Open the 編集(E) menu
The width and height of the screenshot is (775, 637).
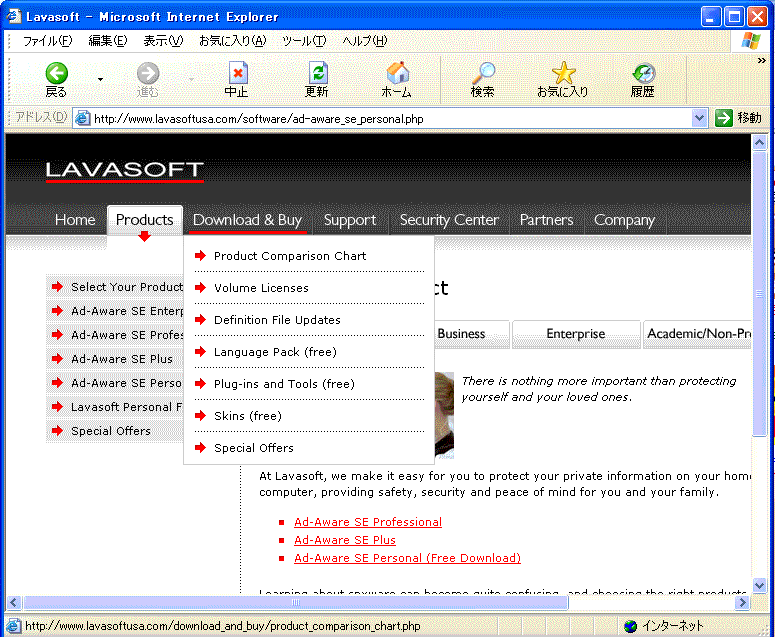[x=107, y=41]
